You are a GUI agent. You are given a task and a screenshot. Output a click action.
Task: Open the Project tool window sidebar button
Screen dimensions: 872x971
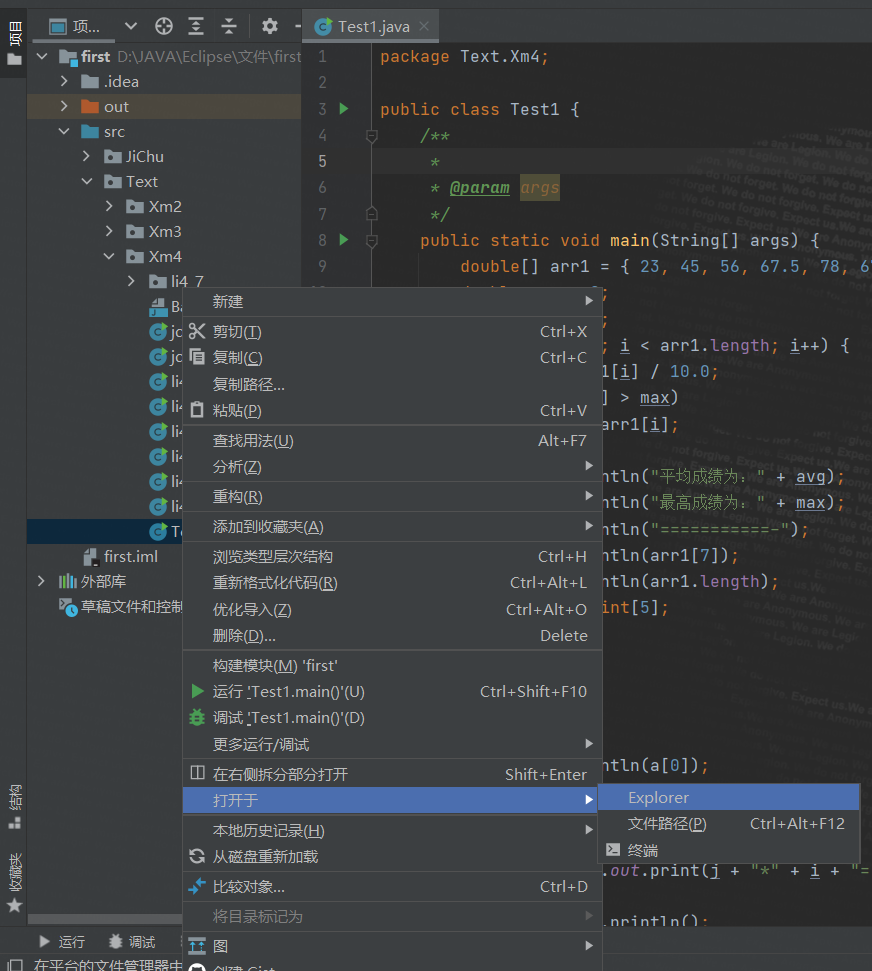point(14,43)
